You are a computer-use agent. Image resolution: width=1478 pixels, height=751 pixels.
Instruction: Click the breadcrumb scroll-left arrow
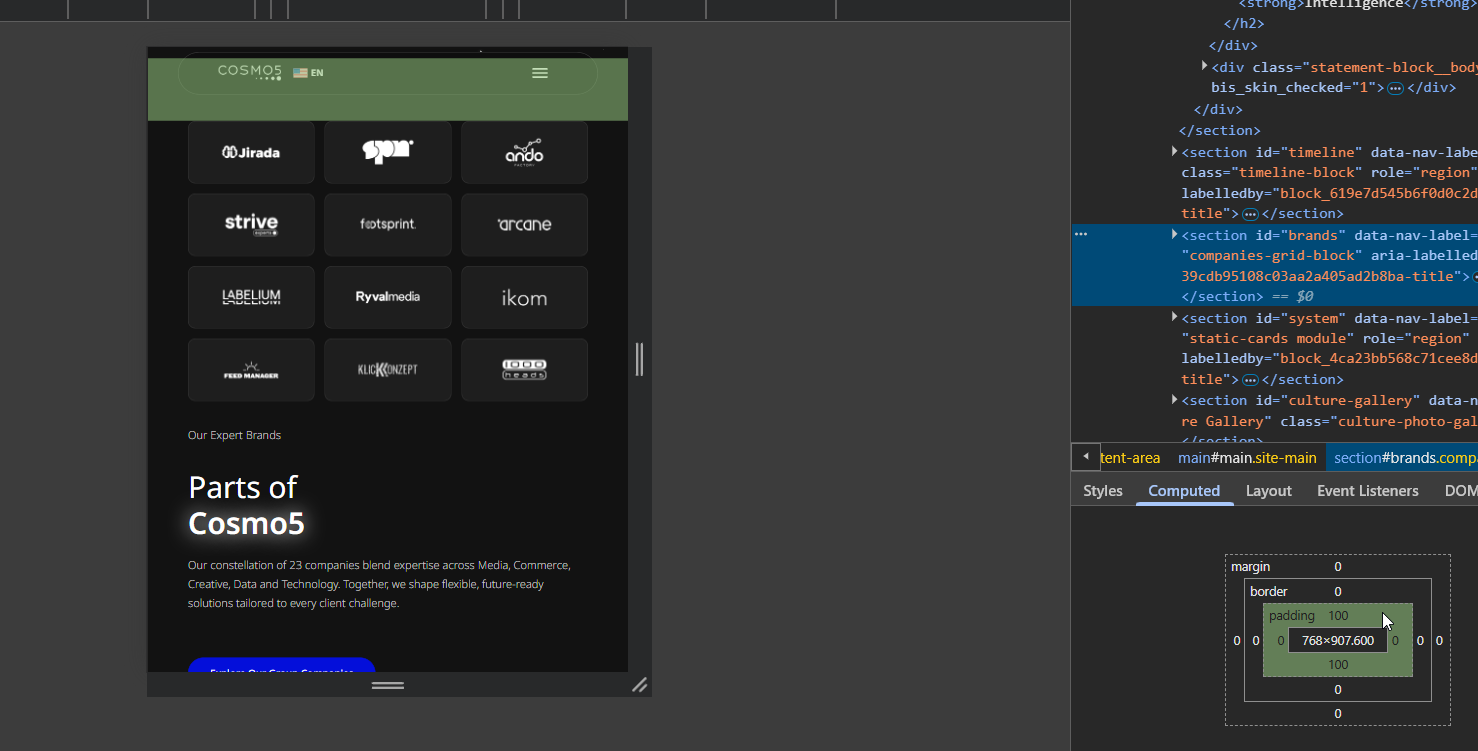(x=1085, y=457)
